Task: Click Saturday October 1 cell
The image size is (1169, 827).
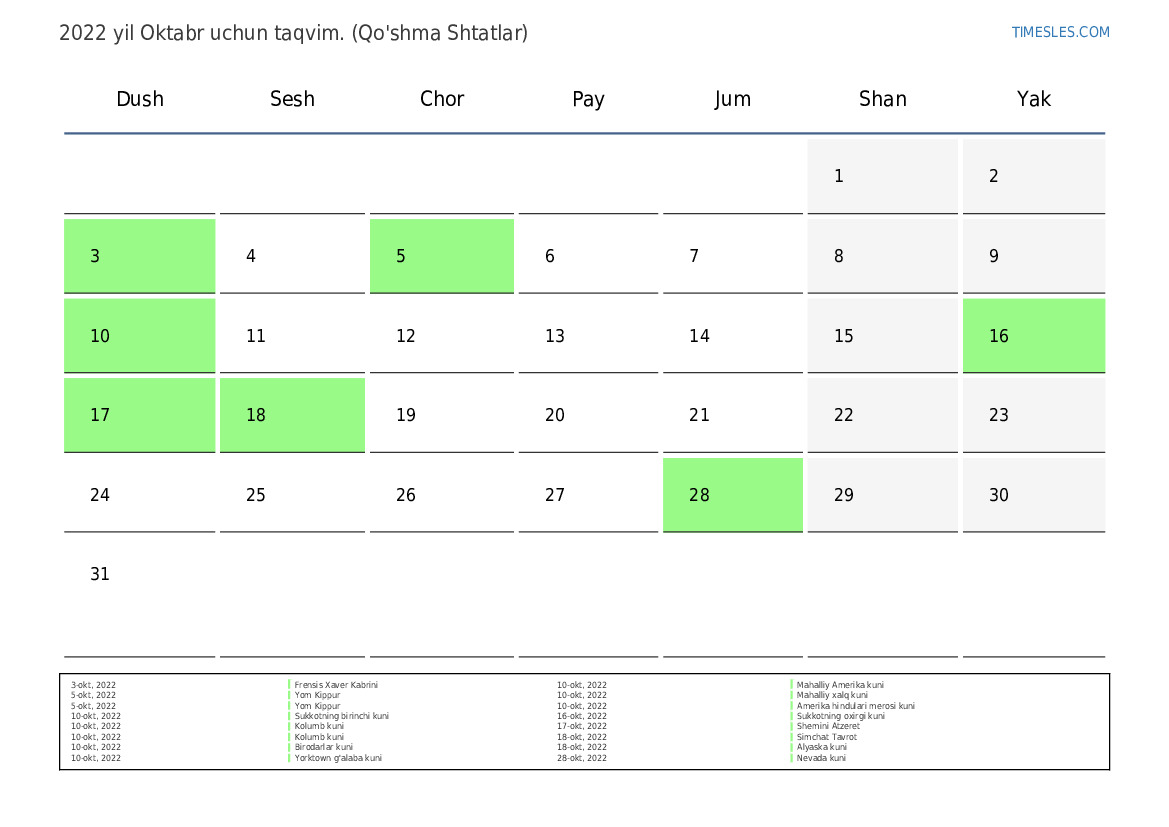Action: tap(882, 177)
